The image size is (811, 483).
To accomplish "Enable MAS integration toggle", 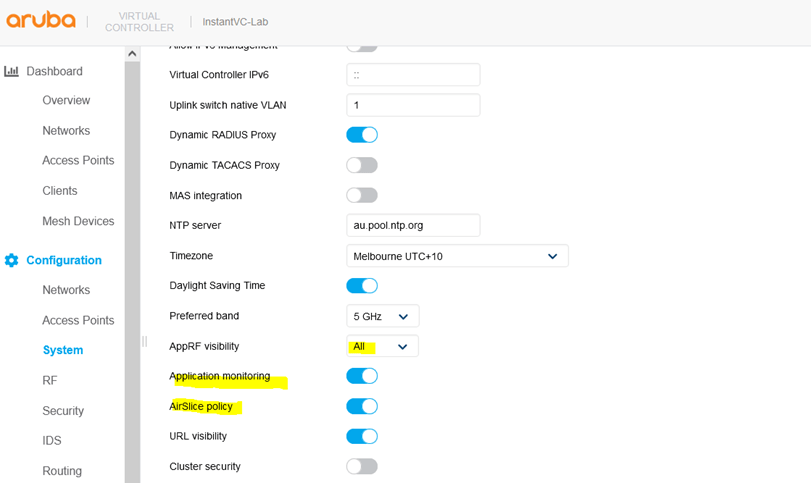I will tap(362, 195).
